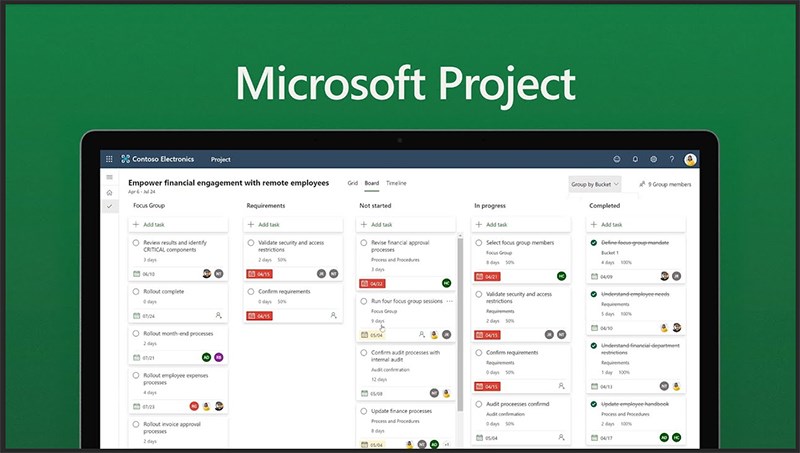Expand the Group by Bucket dropdown
The width and height of the screenshot is (800, 453).
point(595,184)
